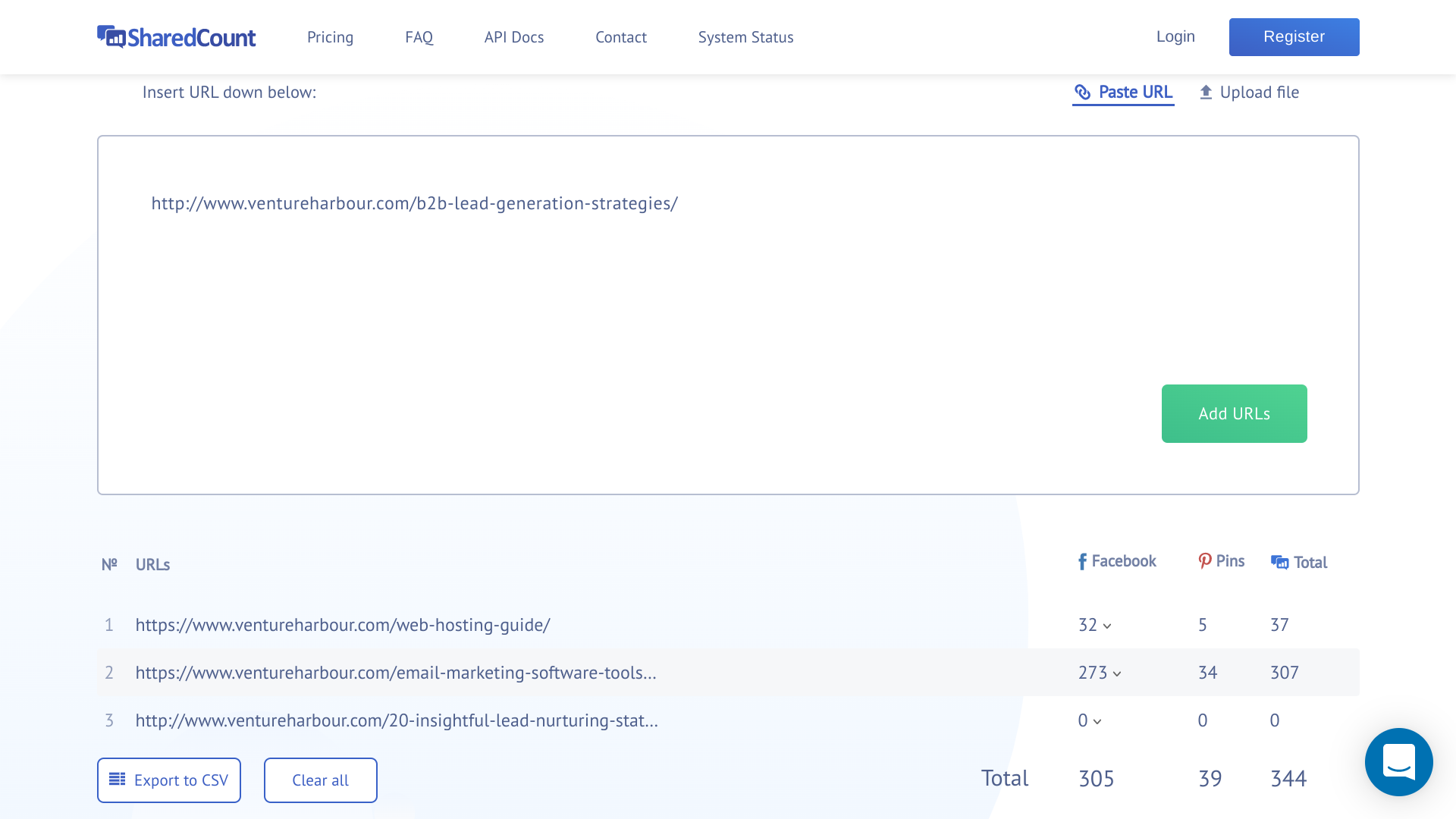
Task: Open the chat support bubble
Action: (x=1398, y=761)
